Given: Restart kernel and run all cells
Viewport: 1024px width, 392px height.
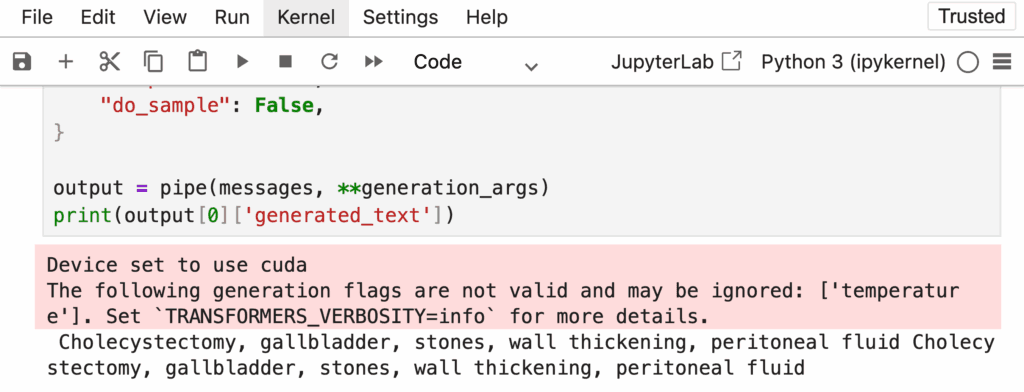Looking at the screenshot, I should coord(374,62).
